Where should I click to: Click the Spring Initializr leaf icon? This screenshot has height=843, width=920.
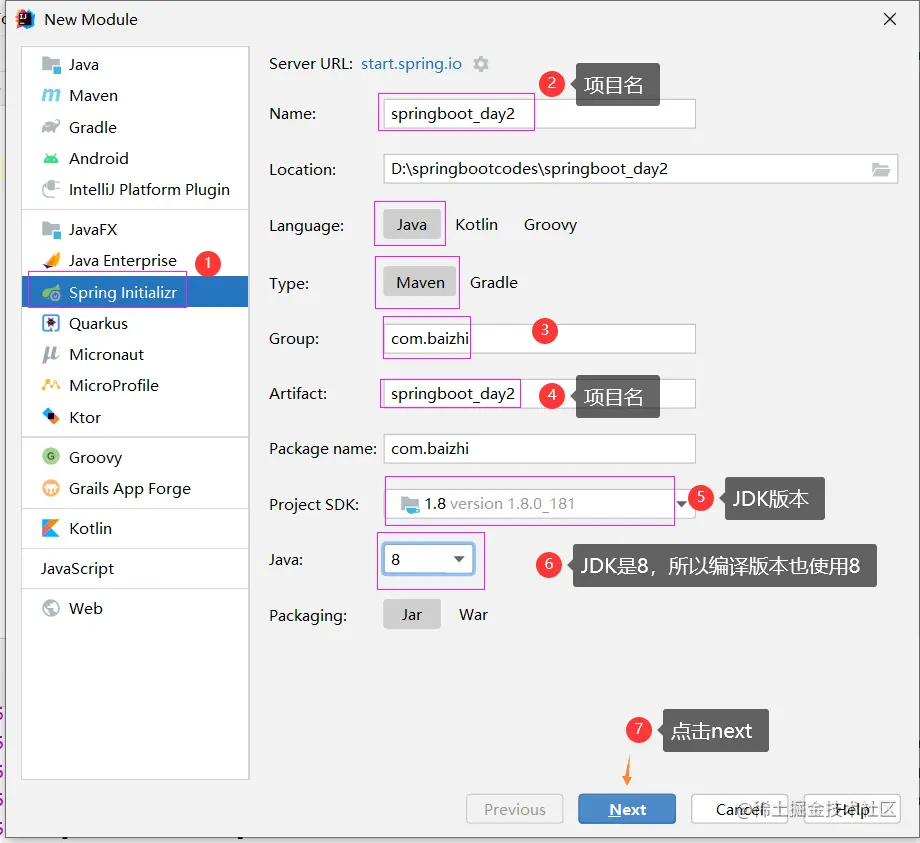51,292
